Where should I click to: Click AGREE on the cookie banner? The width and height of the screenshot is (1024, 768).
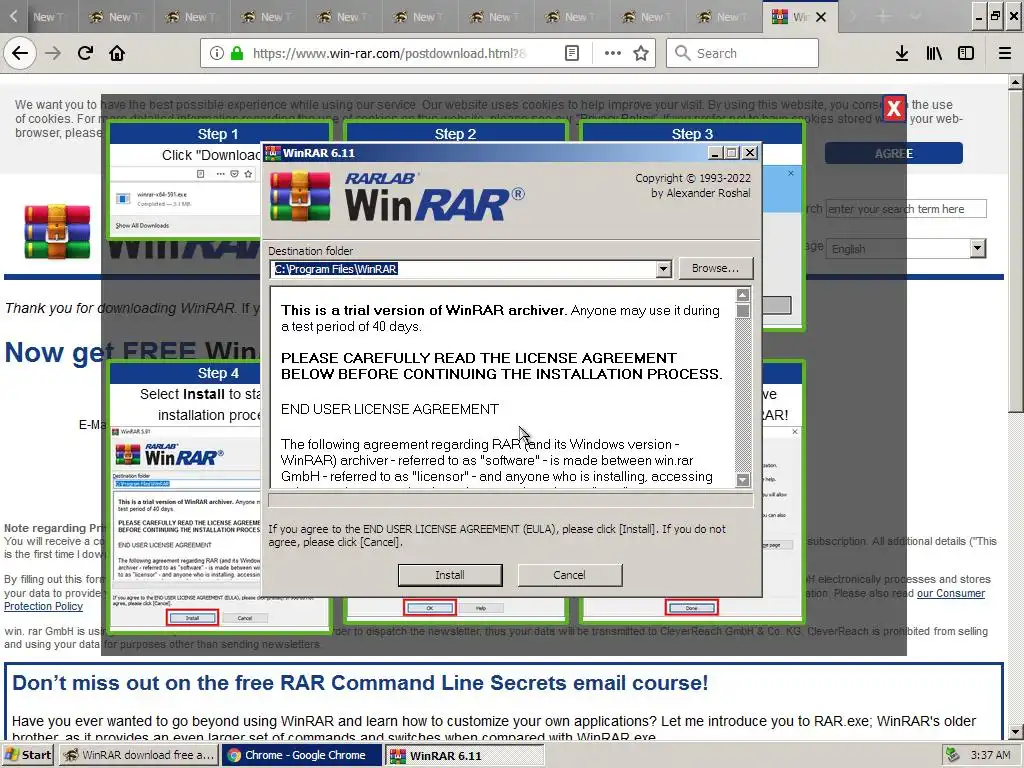point(893,153)
